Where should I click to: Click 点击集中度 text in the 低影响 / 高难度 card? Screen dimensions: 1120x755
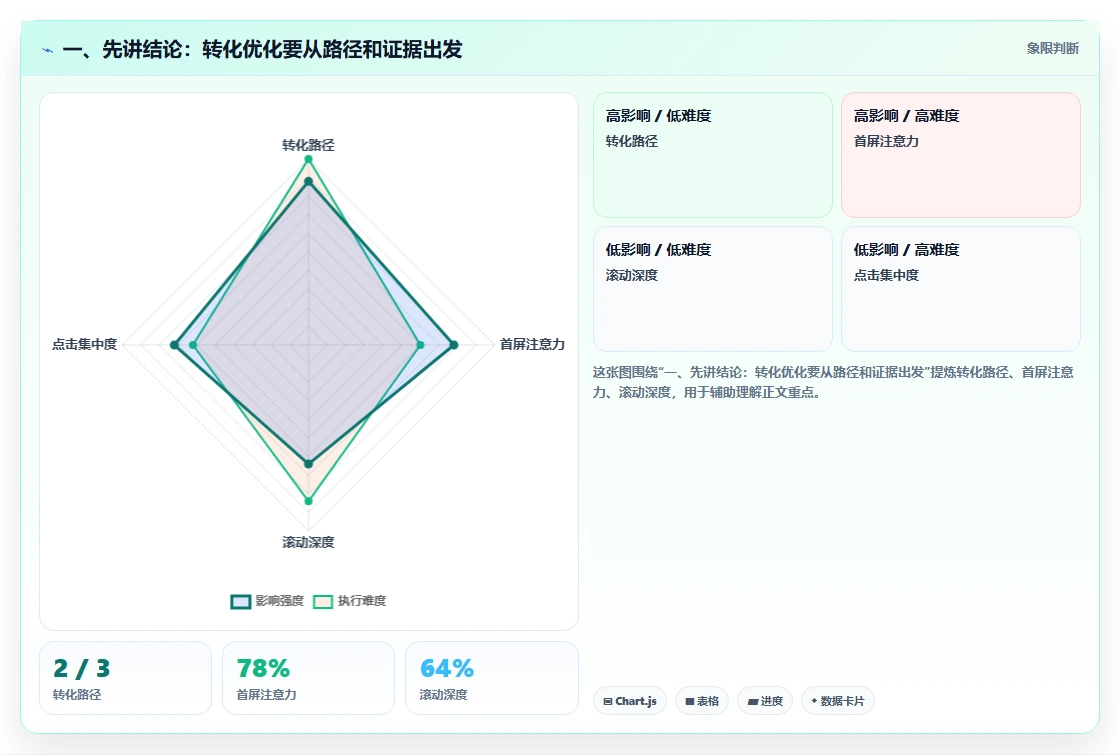(886, 275)
